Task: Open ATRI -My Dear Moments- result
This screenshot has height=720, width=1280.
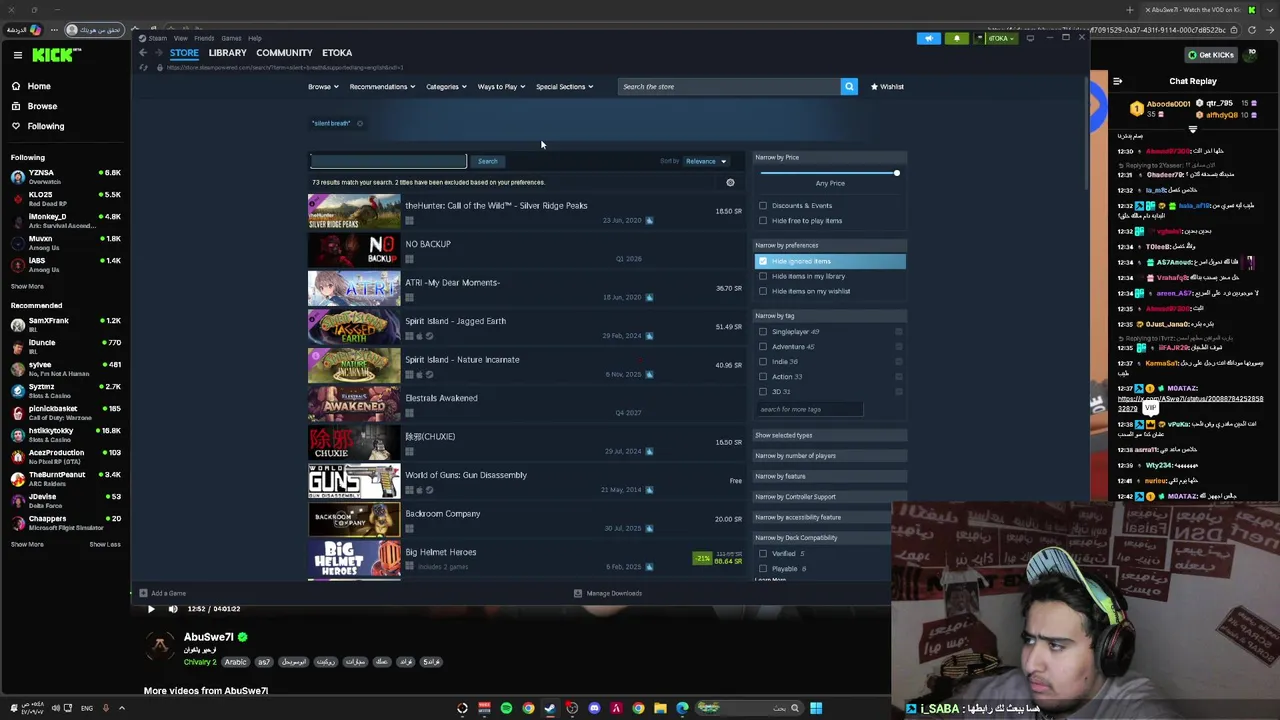Action: [x=526, y=289]
